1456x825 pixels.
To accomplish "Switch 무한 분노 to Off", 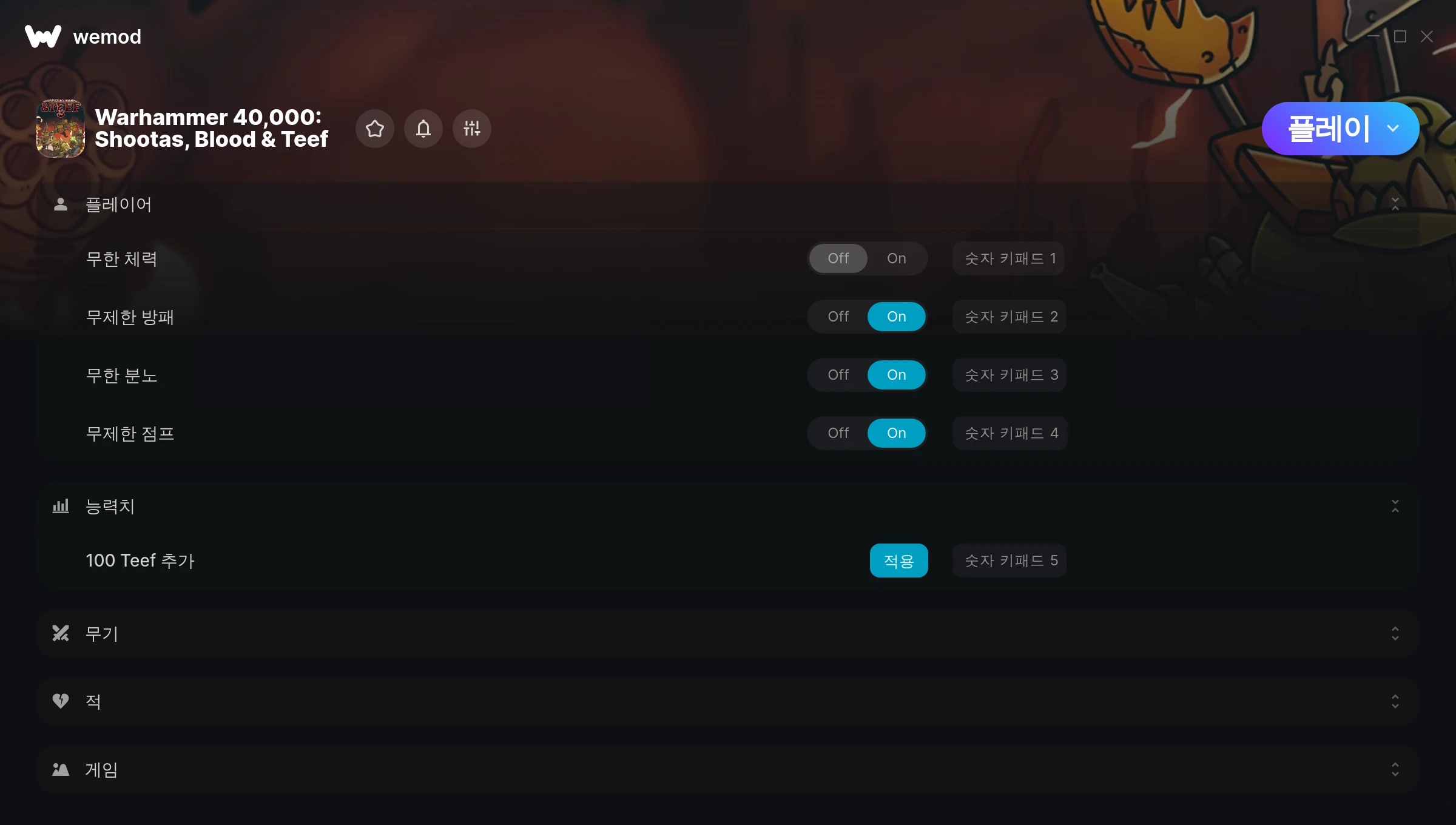I will [x=838, y=375].
